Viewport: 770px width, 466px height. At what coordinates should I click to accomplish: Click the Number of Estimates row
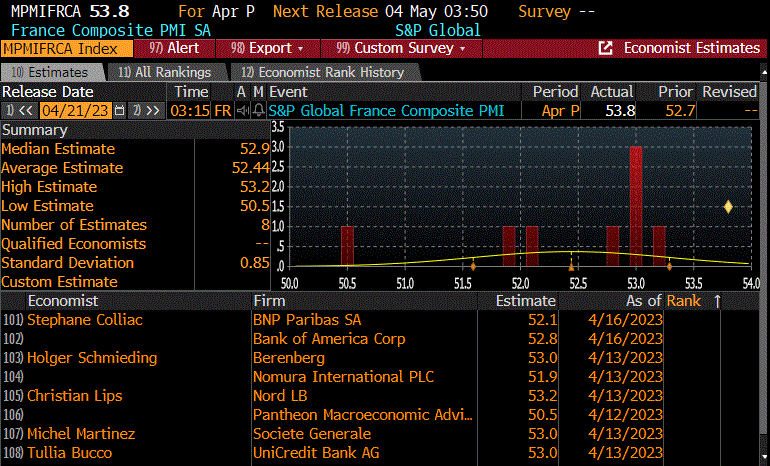pos(135,225)
